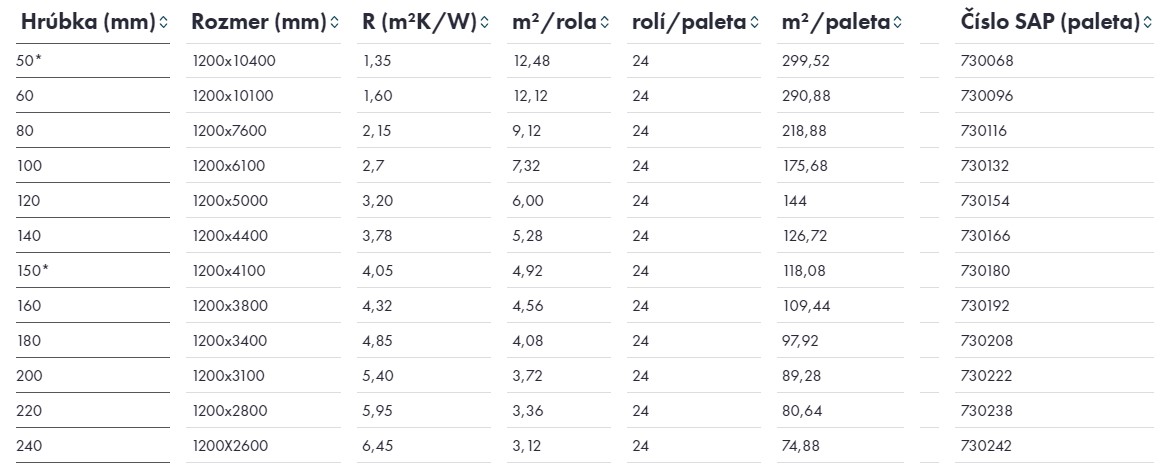
Task: Click the m²/paleta header label
Action: [x=836, y=22]
